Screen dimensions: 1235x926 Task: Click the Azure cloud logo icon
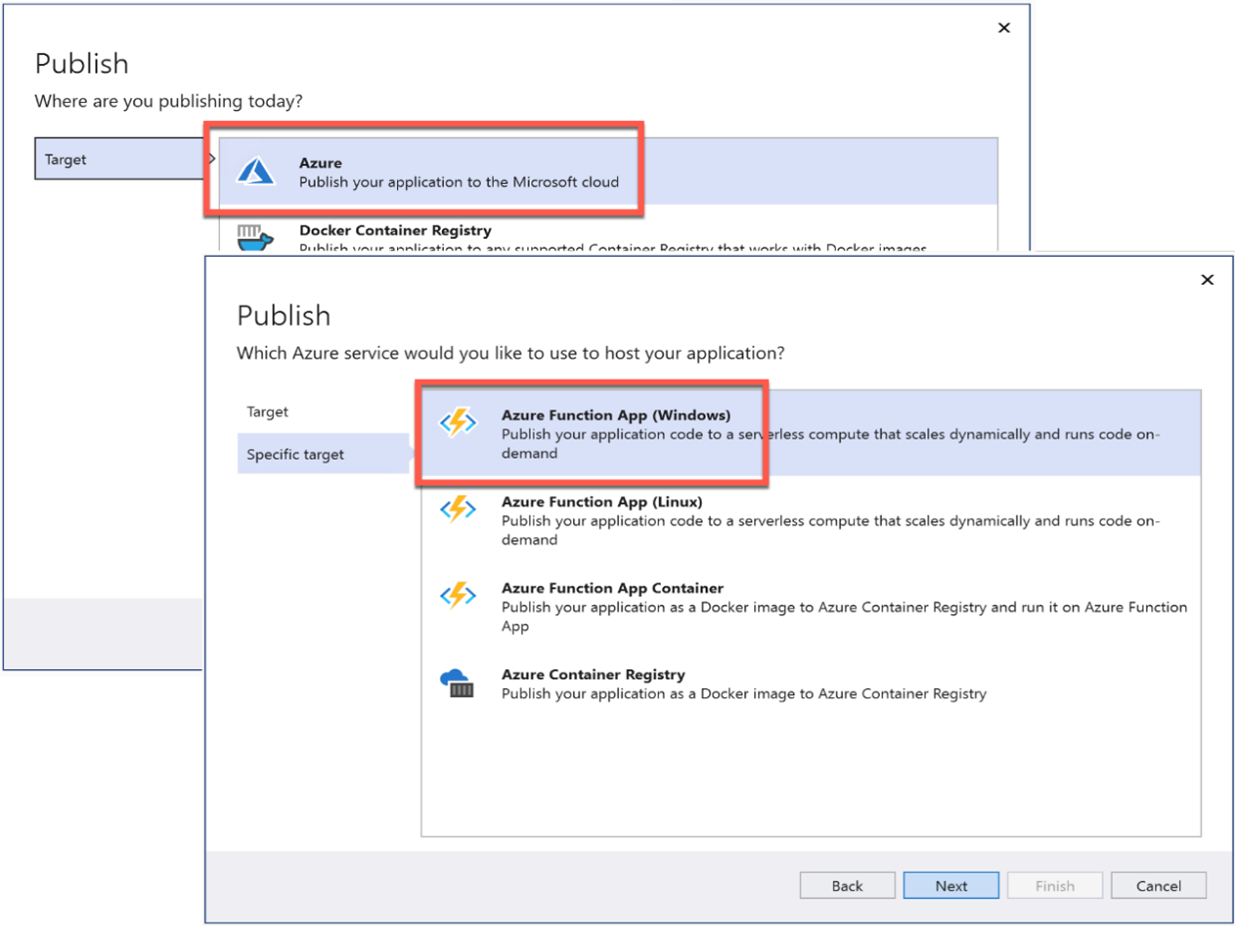255,172
